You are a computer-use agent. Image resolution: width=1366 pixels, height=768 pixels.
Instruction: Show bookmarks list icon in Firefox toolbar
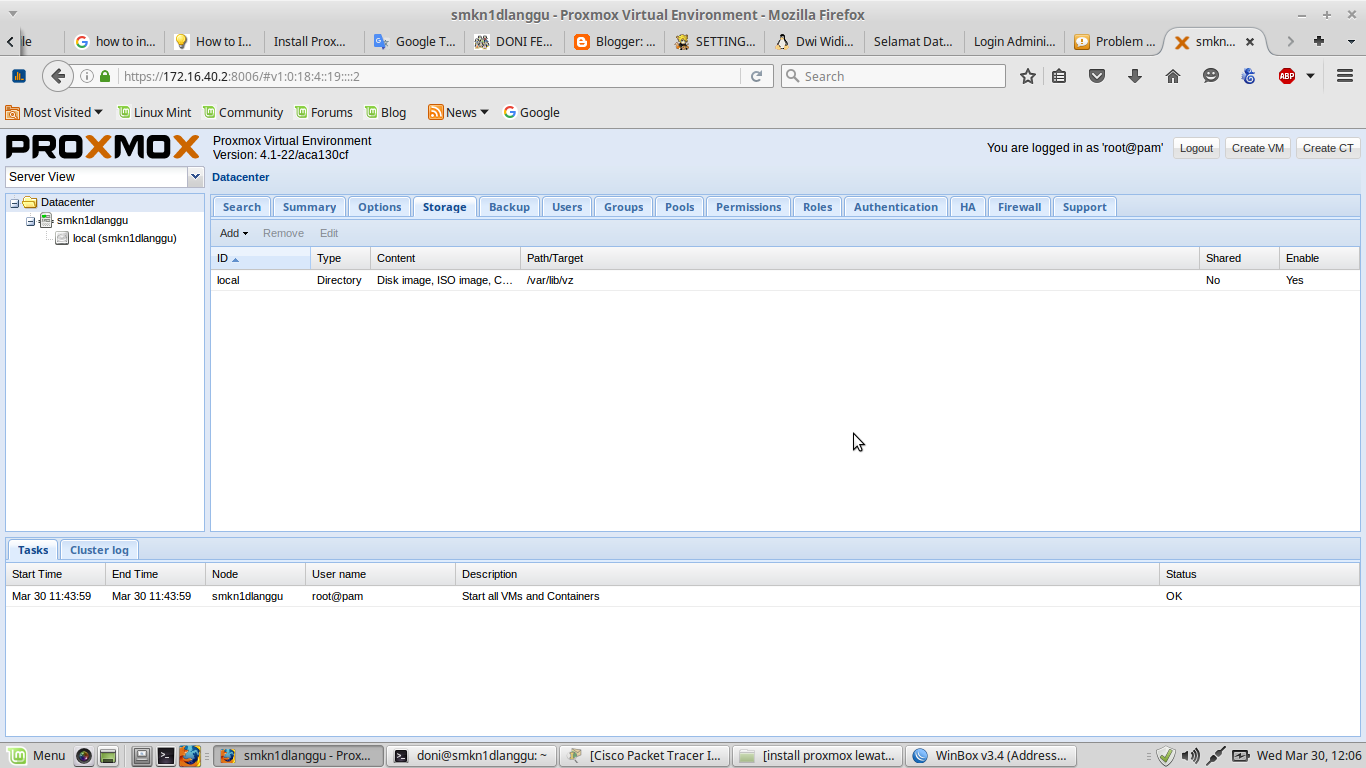pyautogui.click(x=1059, y=76)
